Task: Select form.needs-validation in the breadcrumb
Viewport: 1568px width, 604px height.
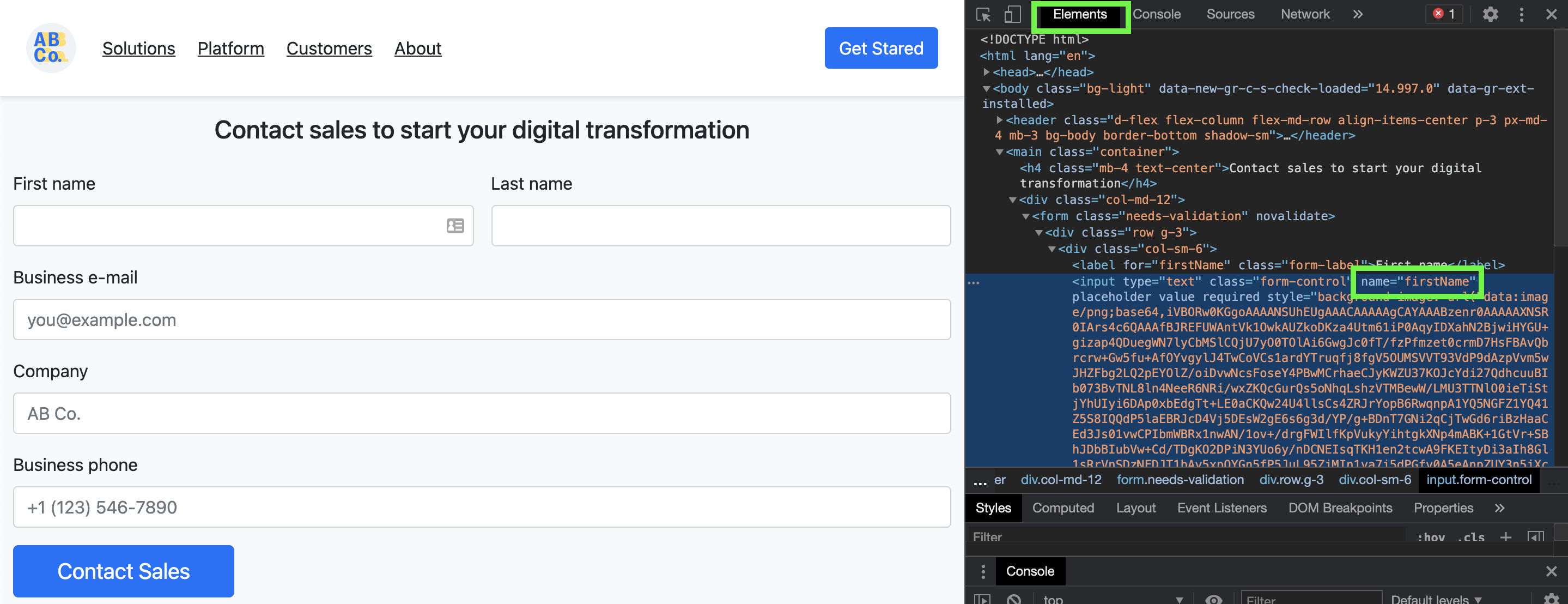Action: pos(1180,480)
